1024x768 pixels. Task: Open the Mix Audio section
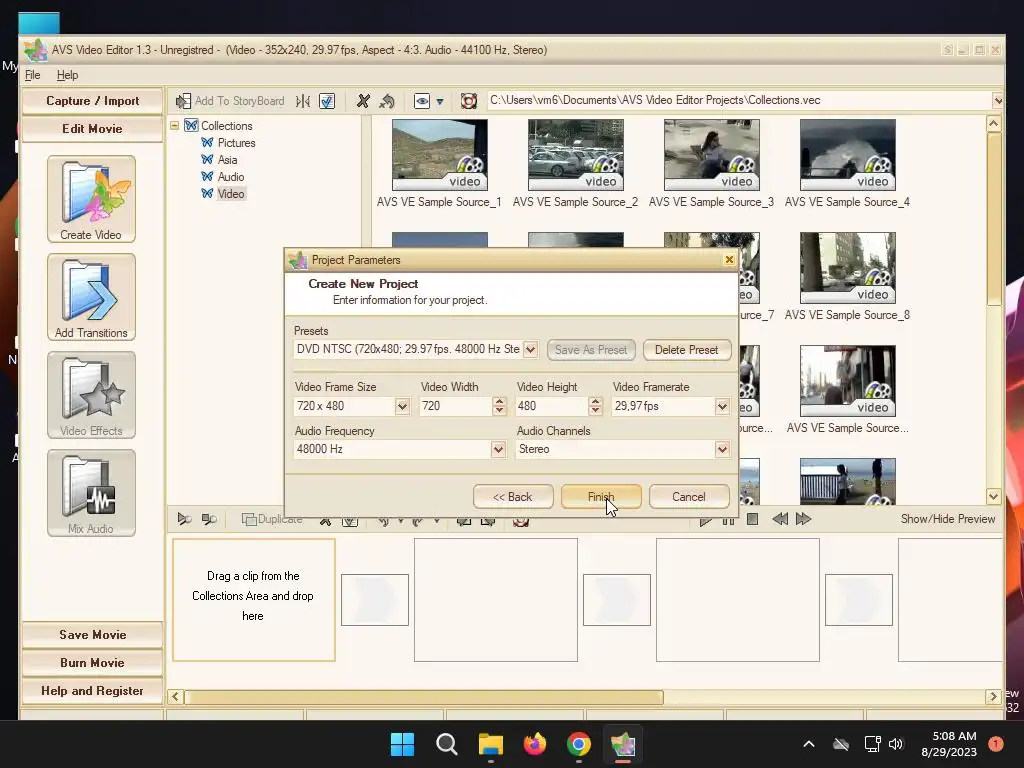91,493
